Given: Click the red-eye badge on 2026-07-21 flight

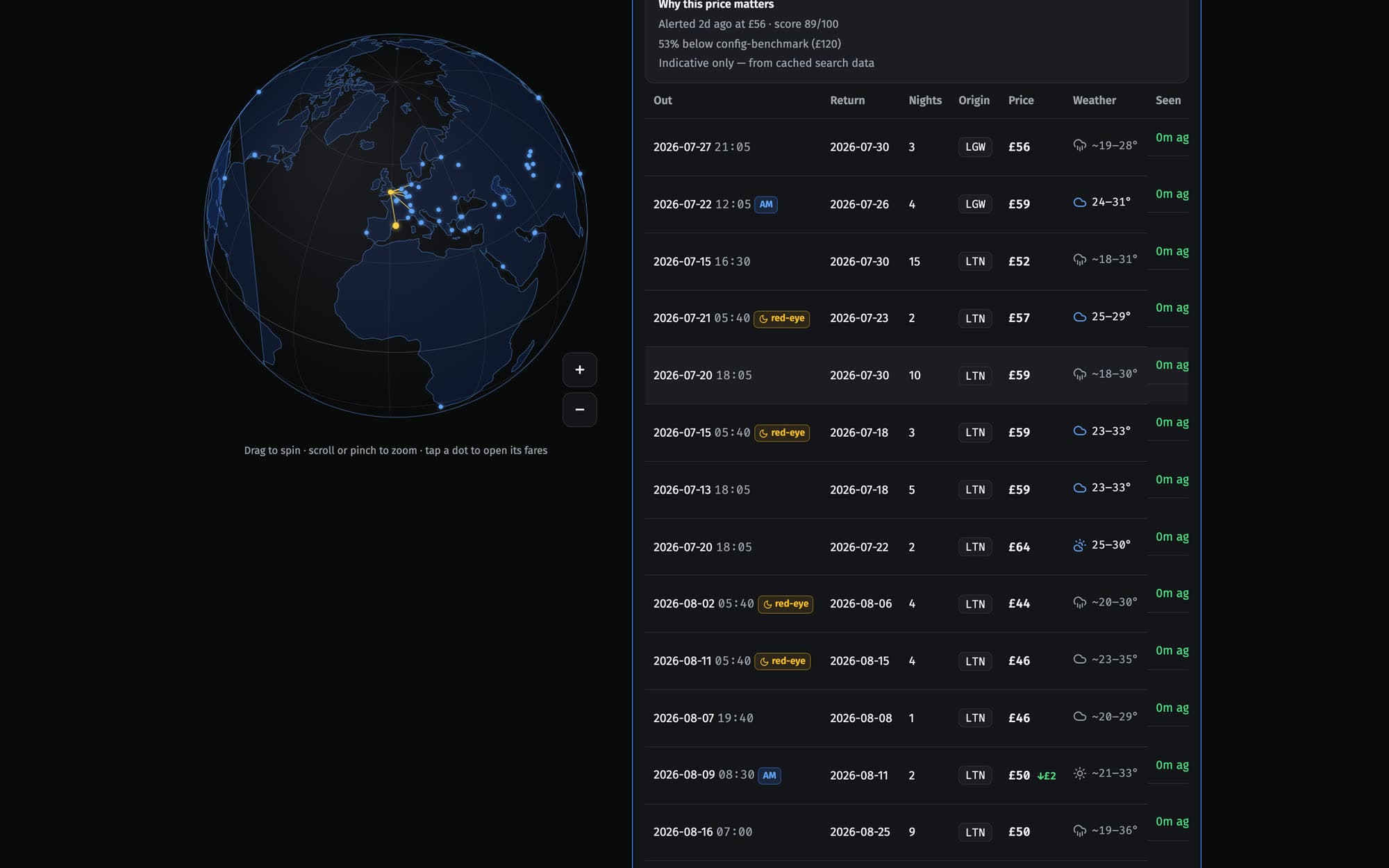Looking at the screenshot, I should (781, 319).
